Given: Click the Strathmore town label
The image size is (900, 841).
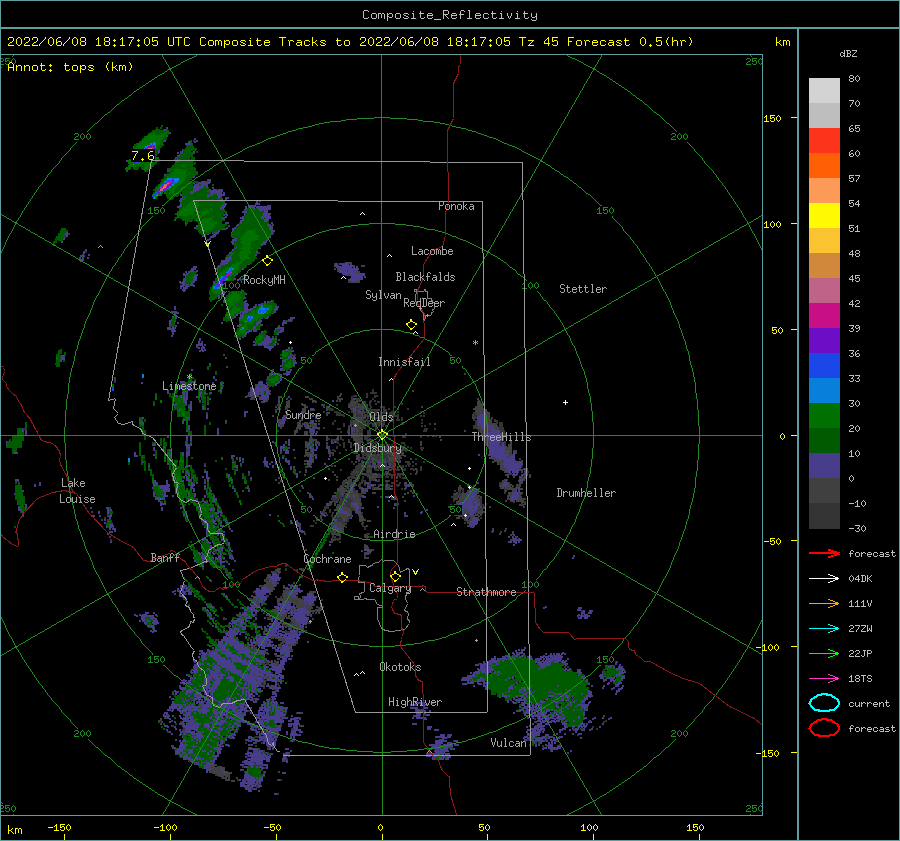Looking at the screenshot, I should click(x=486, y=592).
